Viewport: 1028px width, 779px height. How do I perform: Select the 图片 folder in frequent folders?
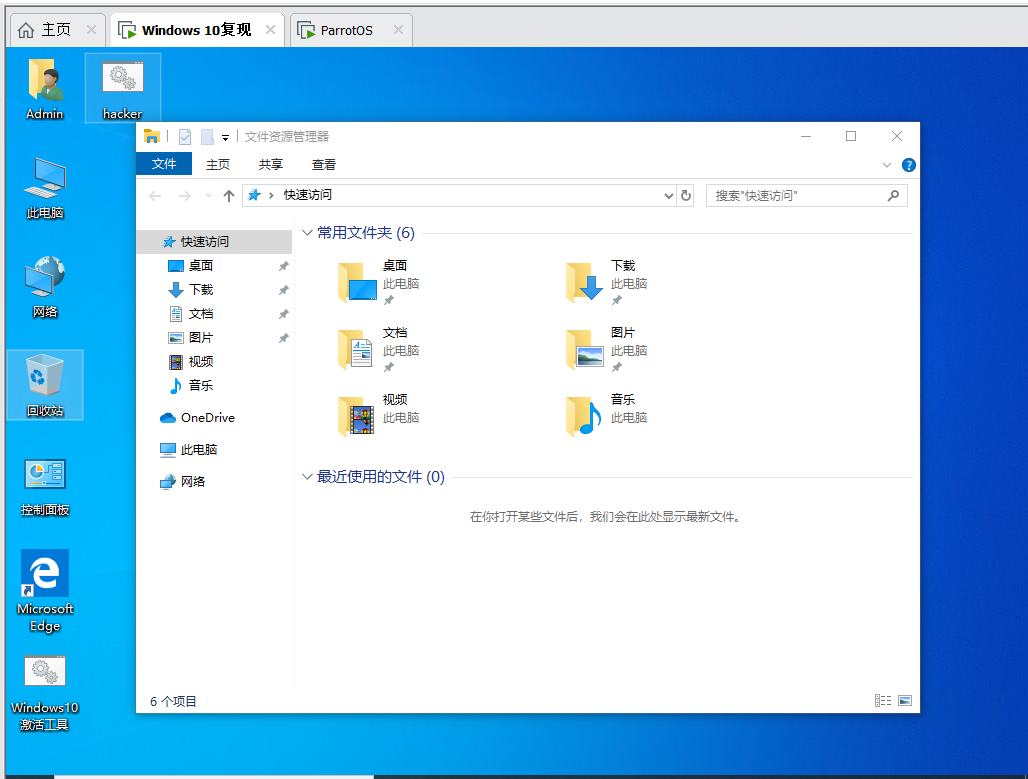tap(608, 349)
